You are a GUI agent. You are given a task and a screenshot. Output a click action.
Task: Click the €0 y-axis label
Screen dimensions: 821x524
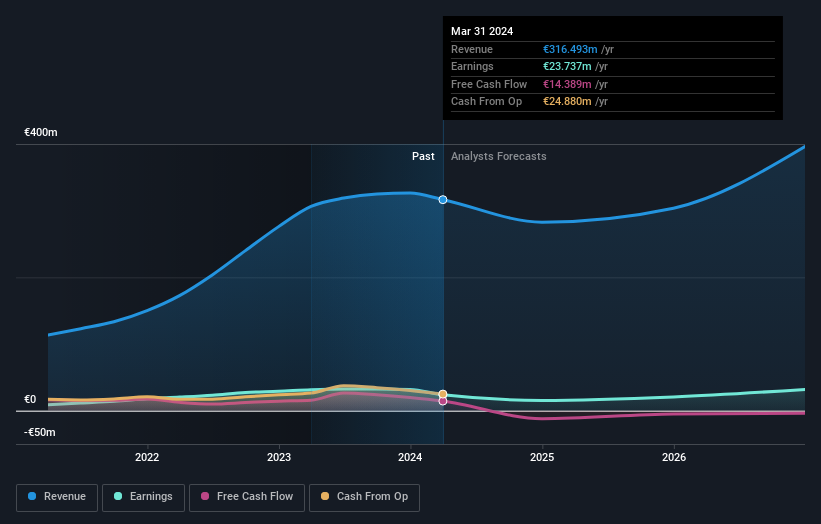[30, 399]
